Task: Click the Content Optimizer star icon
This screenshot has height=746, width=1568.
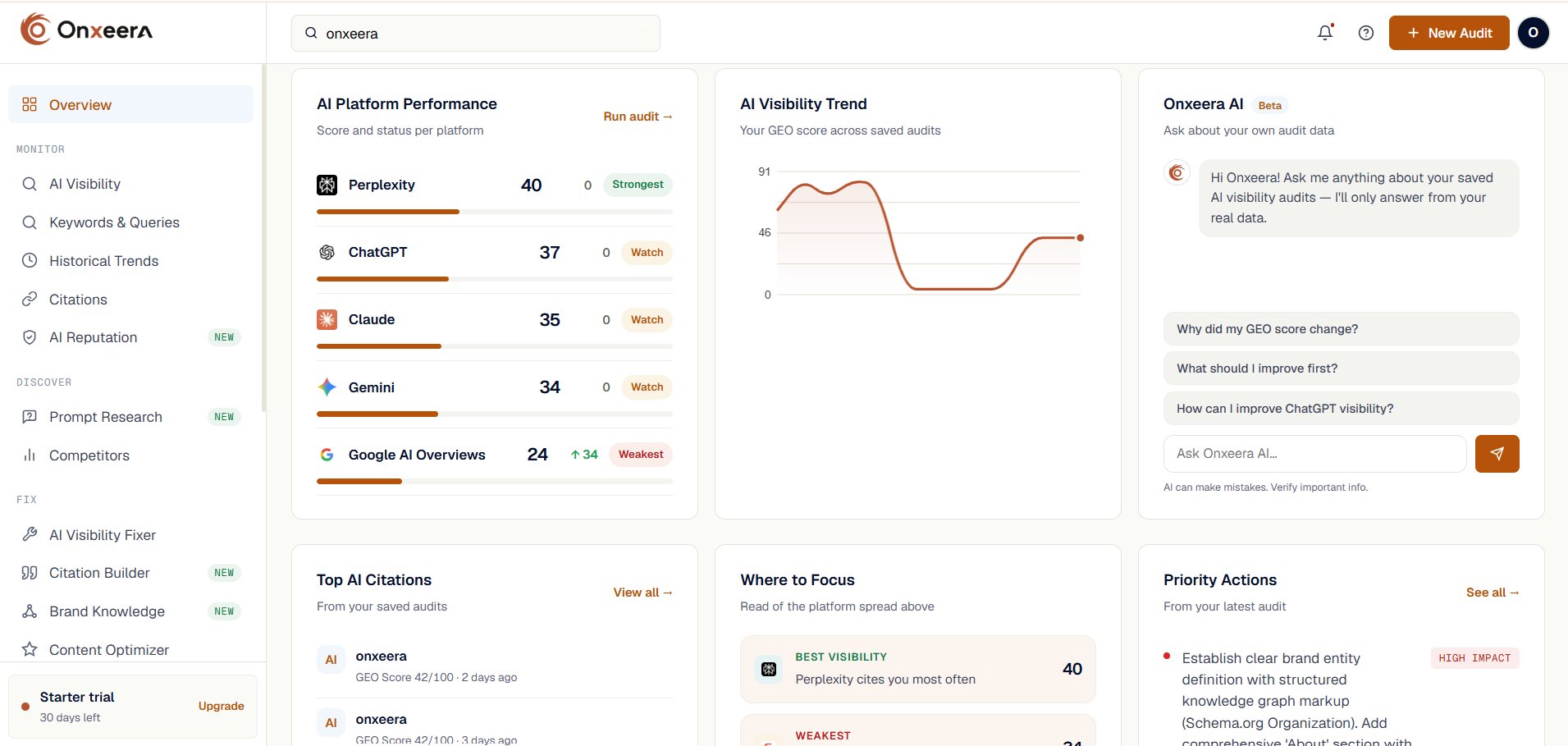Action: (x=30, y=649)
